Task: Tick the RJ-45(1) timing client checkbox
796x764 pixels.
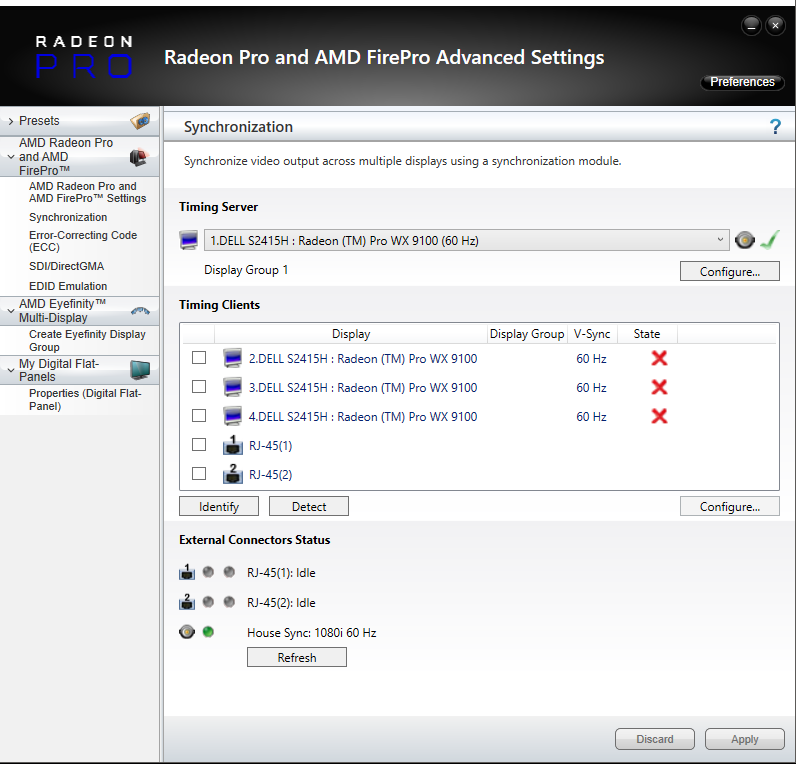Action: point(199,445)
